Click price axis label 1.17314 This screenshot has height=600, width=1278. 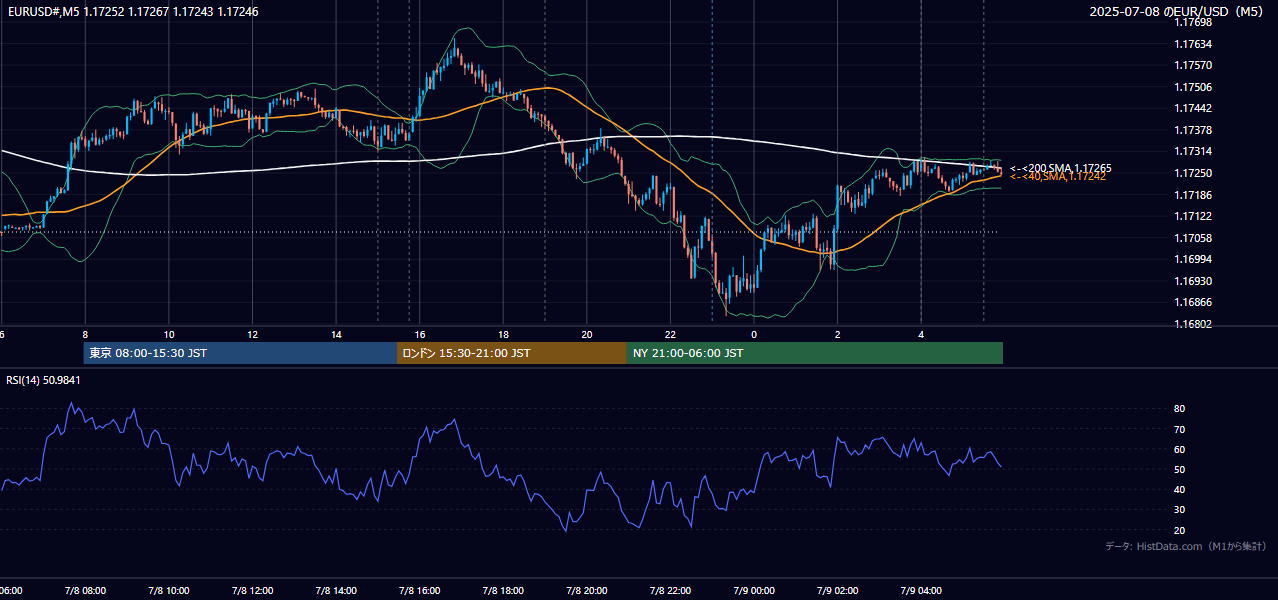(1193, 151)
